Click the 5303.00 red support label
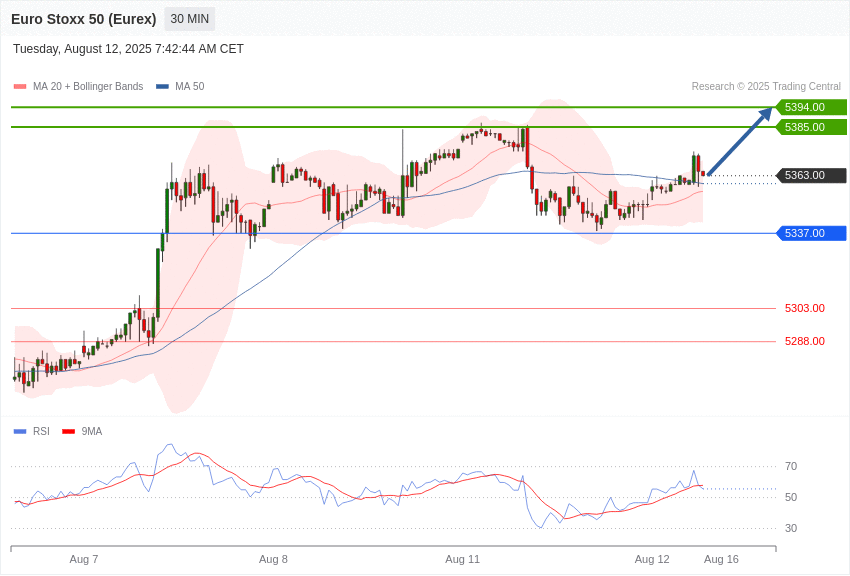The image size is (850, 576). pos(804,308)
